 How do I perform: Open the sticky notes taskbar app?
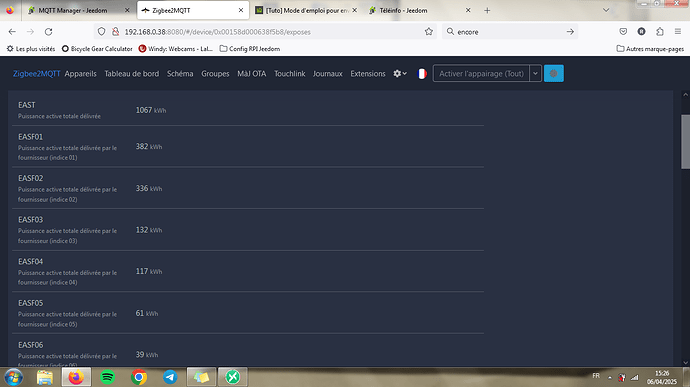pos(201,377)
